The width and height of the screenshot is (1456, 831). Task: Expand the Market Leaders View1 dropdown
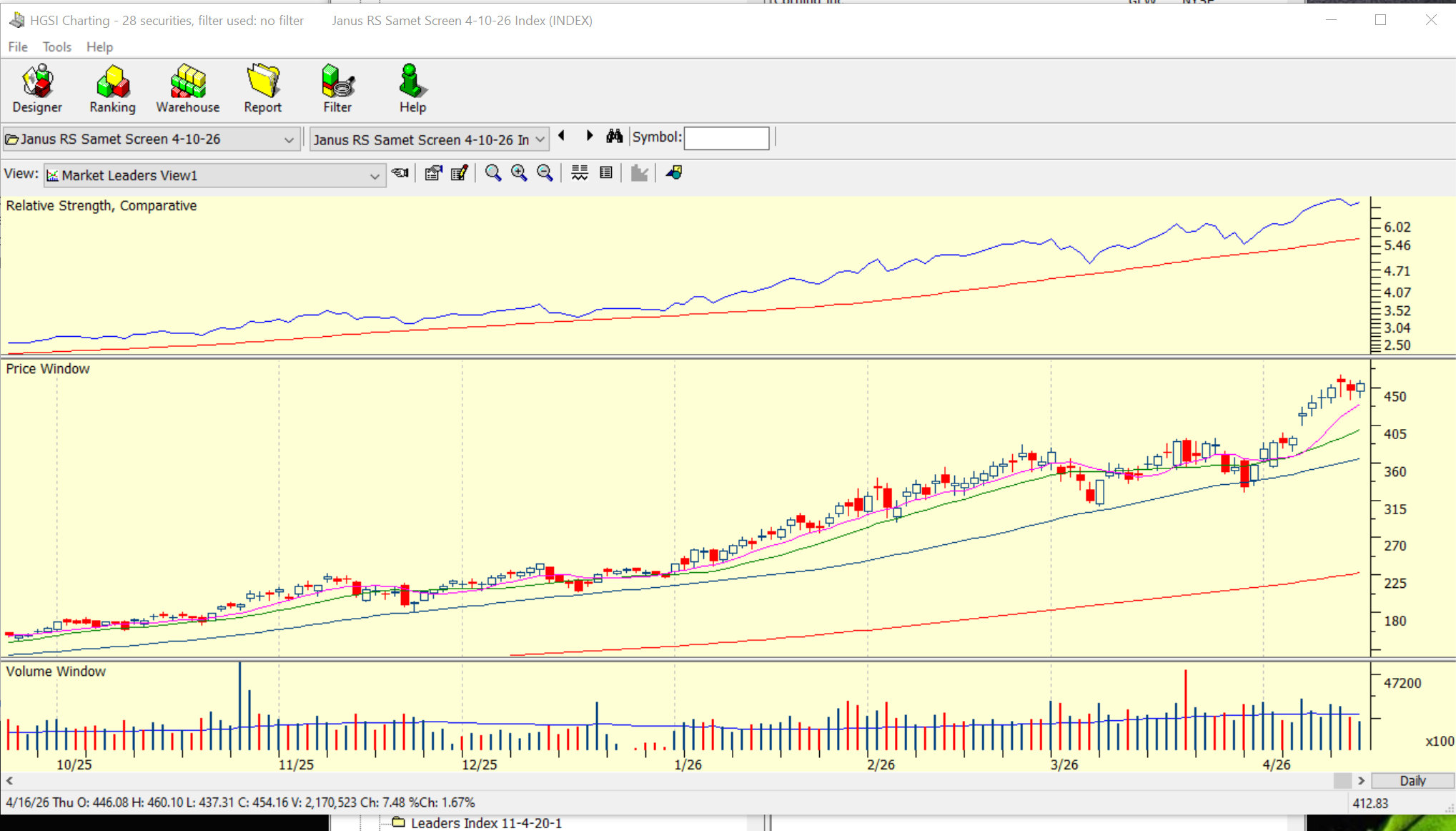click(x=374, y=176)
